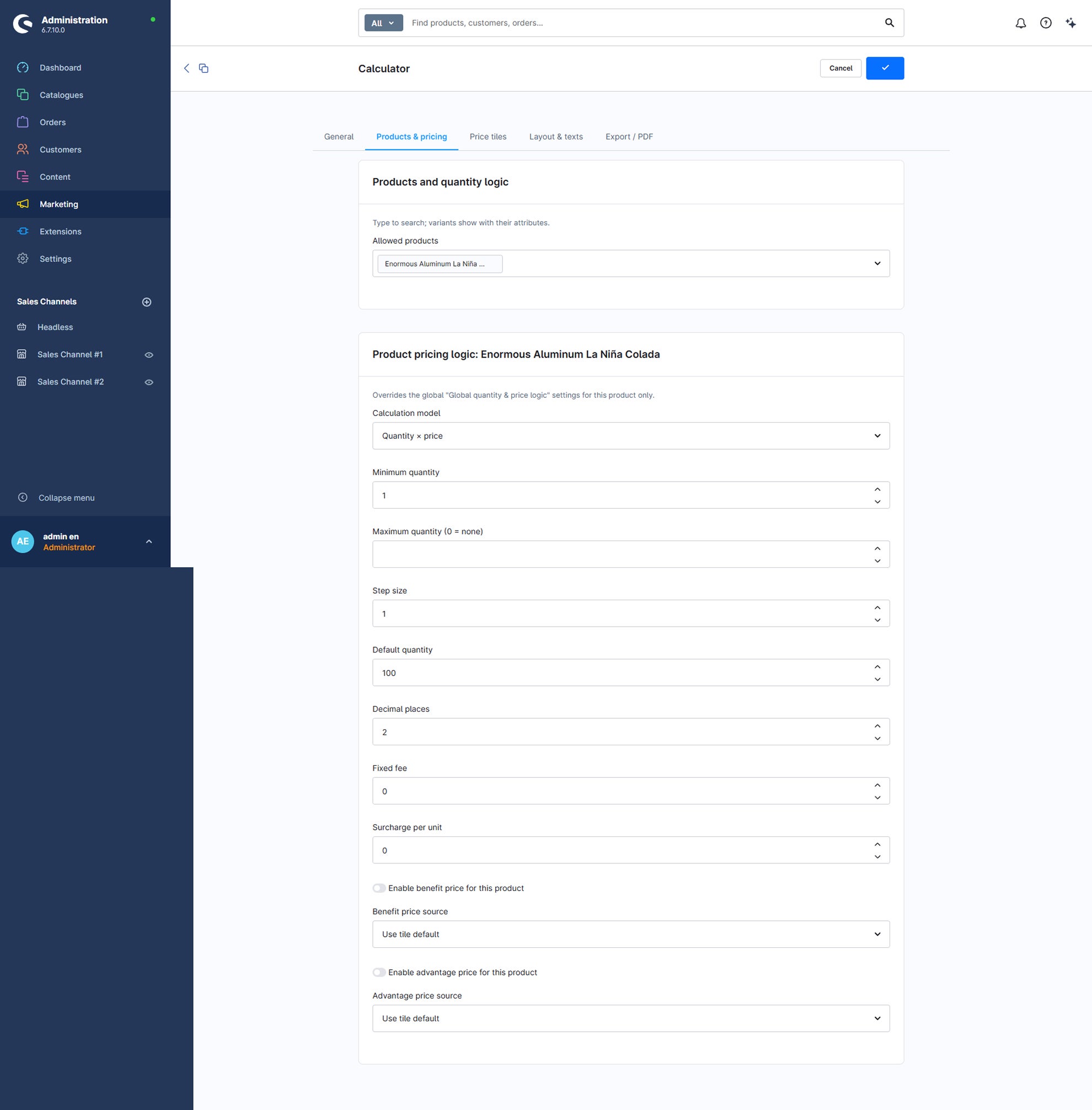Viewport: 1092px width, 1110px height.
Task: Click the back arrow beside Calculator
Action: 186,68
